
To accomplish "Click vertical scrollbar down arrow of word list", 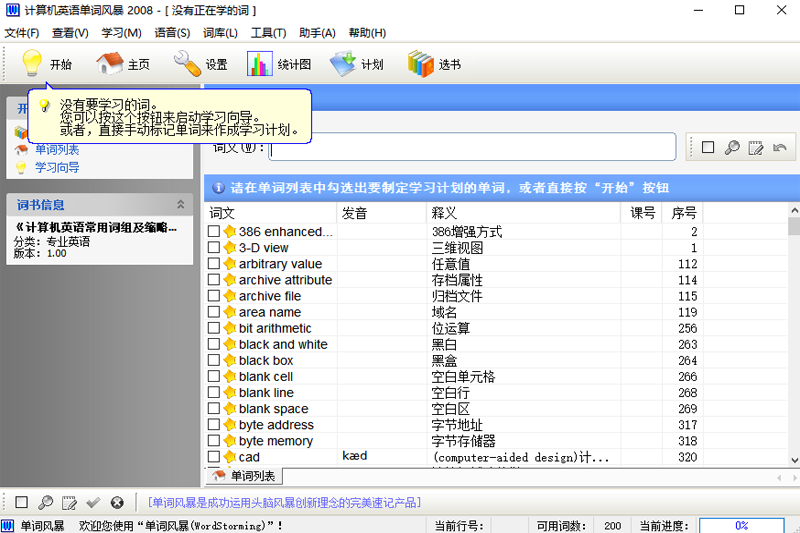I will coord(794,460).
